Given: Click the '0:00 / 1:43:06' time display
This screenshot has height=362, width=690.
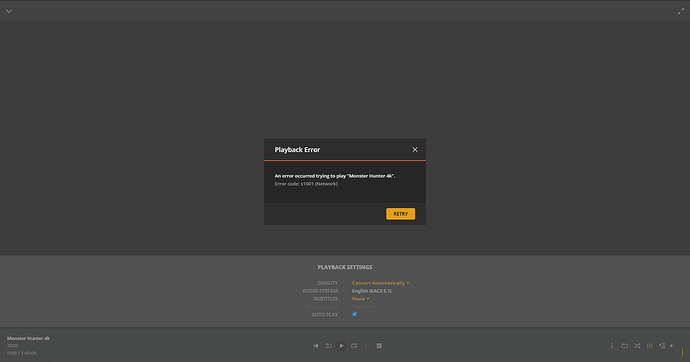Looking at the screenshot, I should pyautogui.click(x=22, y=353).
